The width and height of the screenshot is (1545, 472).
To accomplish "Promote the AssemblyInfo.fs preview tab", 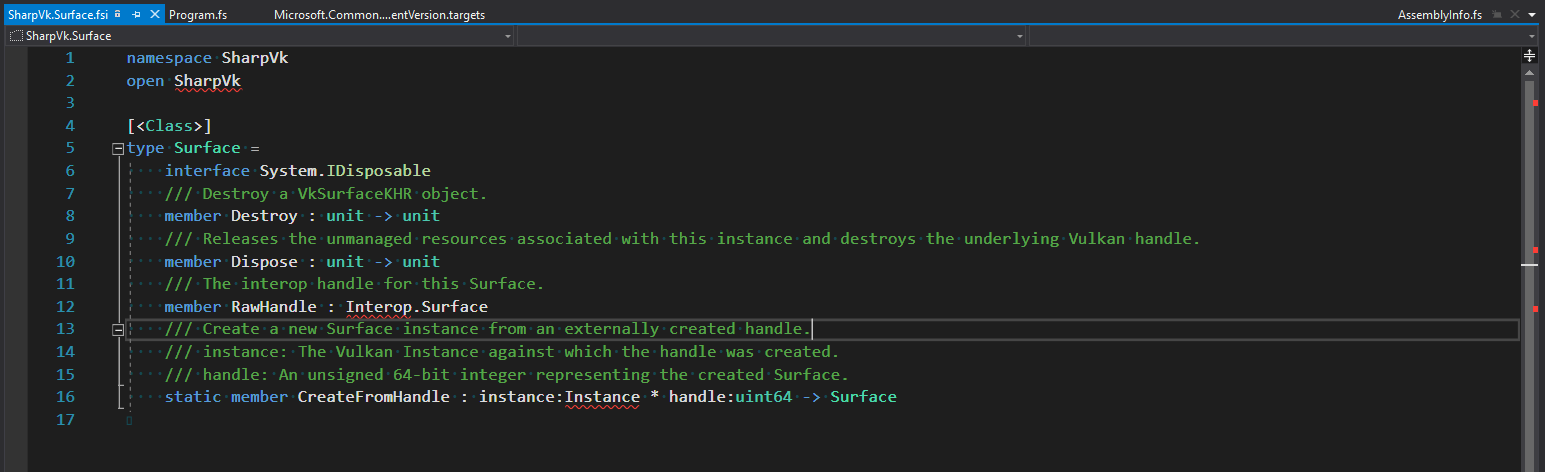I will tap(1495, 15).
